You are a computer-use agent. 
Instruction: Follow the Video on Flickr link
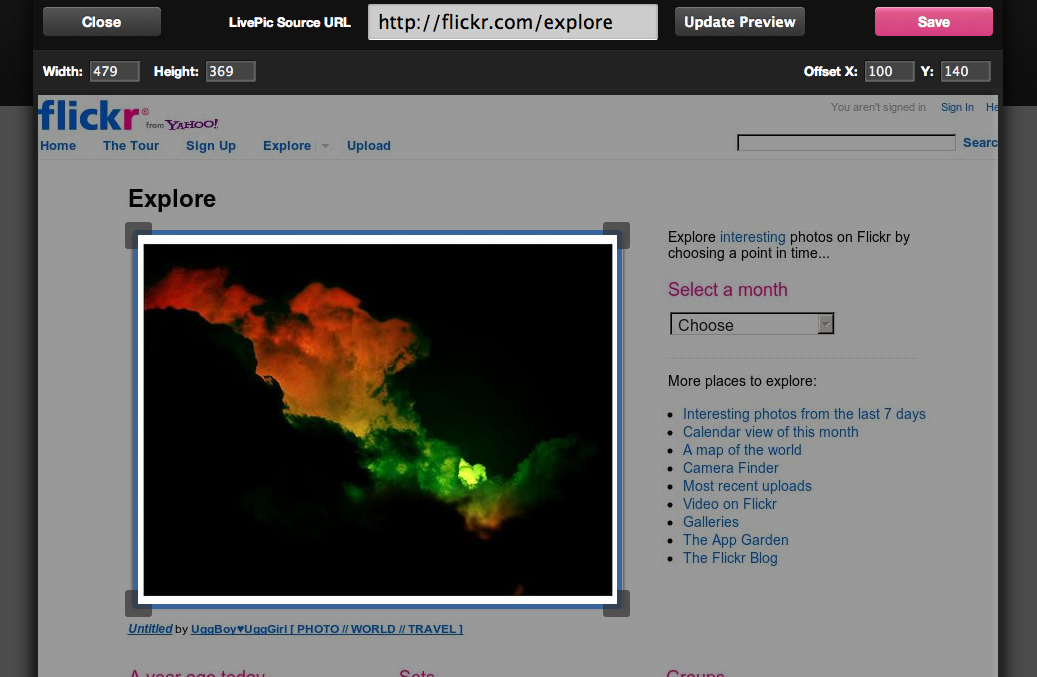(x=729, y=504)
